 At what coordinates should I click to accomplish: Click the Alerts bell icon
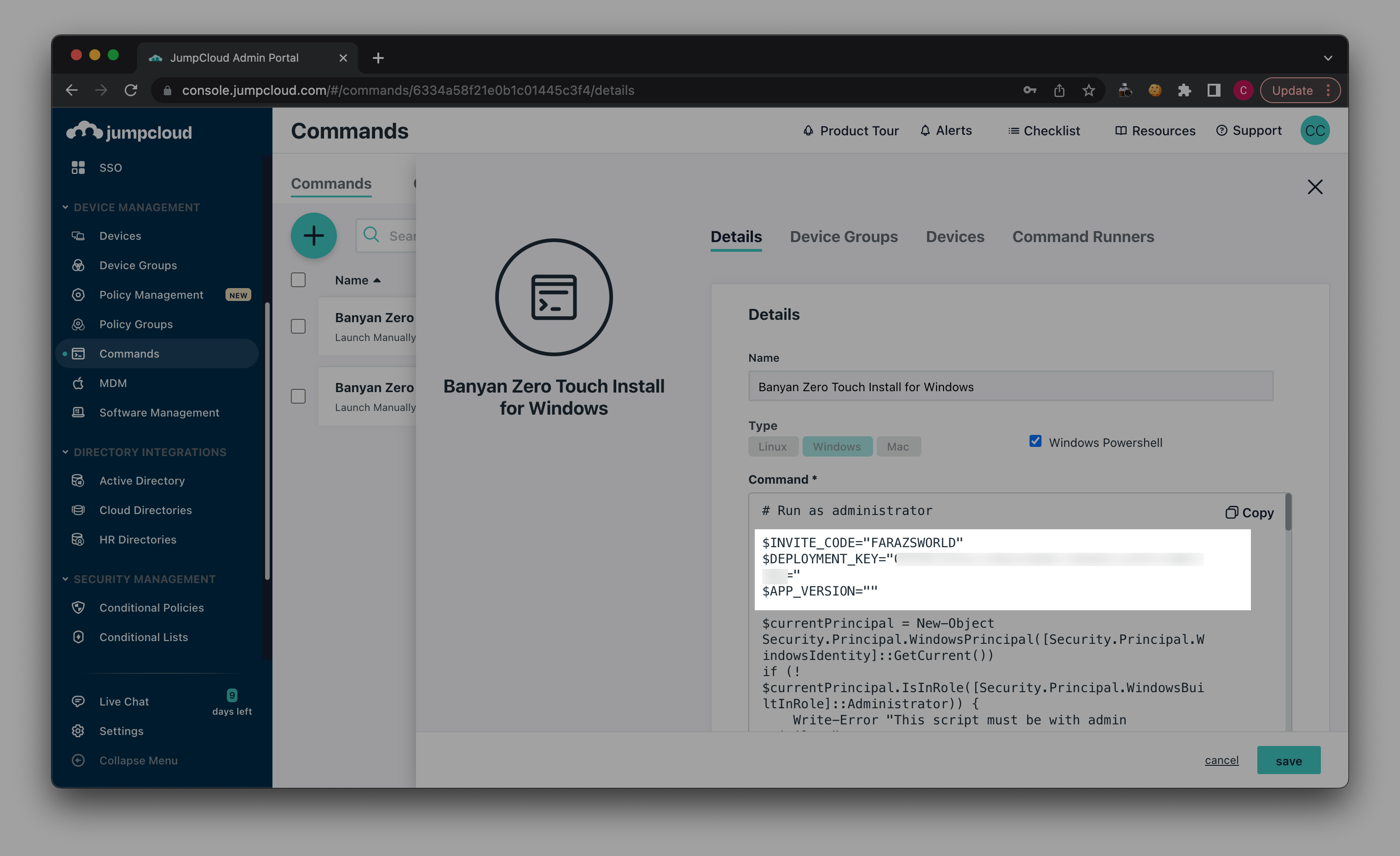925,131
